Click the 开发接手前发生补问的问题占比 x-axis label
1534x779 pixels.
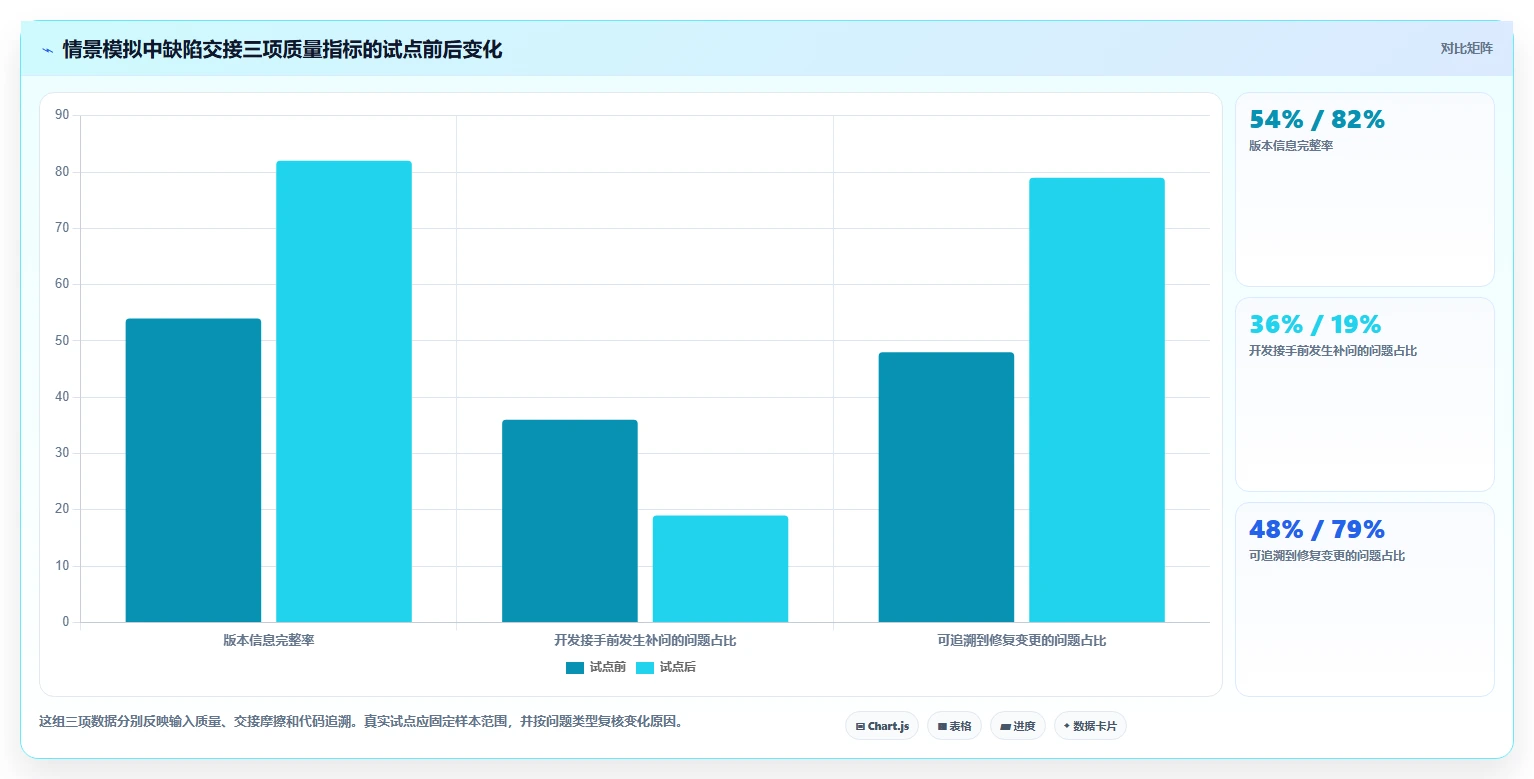tap(645, 640)
